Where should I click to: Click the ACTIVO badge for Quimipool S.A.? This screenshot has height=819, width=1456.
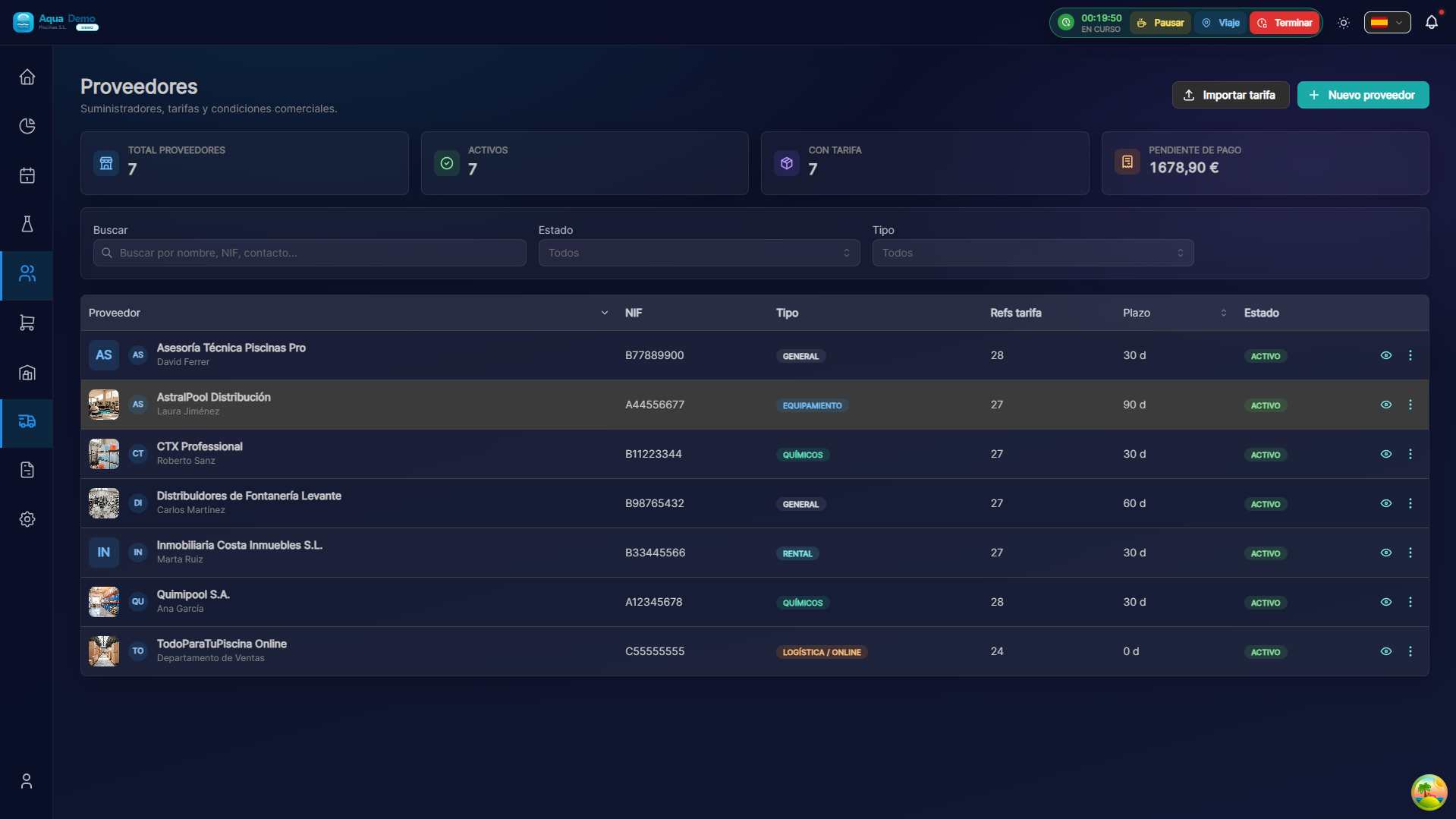pyautogui.click(x=1265, y=603)
